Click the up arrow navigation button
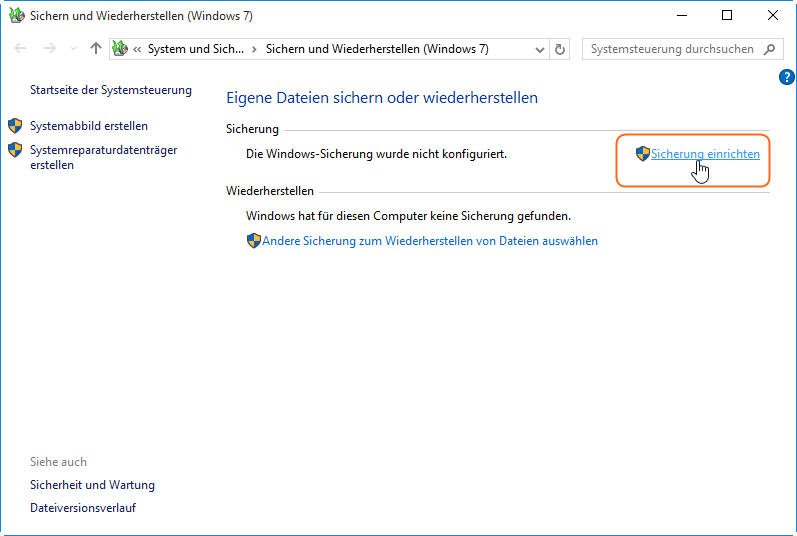 pyautogui.click(x=96, y=49)
